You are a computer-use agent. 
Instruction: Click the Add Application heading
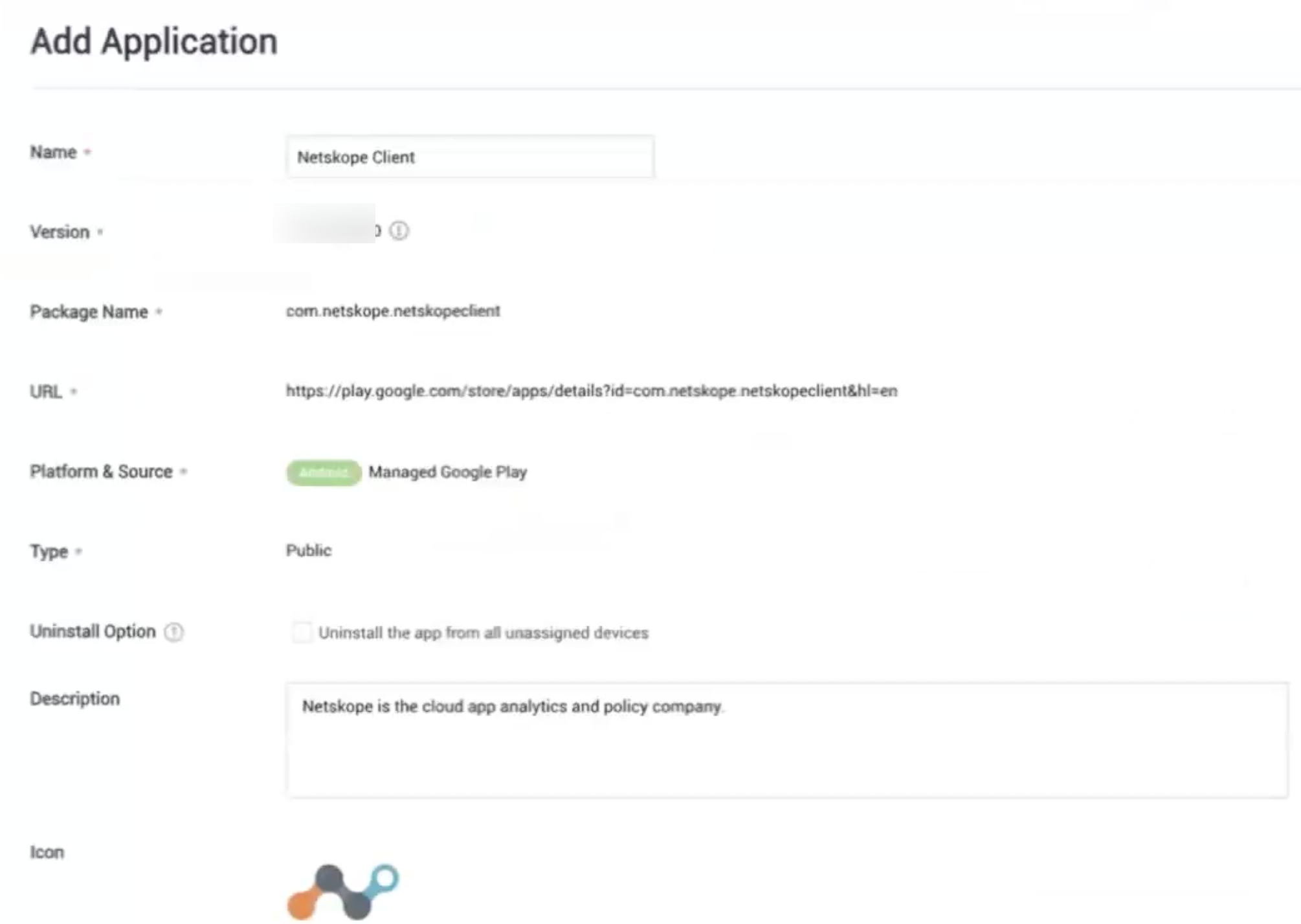[154, 42]
